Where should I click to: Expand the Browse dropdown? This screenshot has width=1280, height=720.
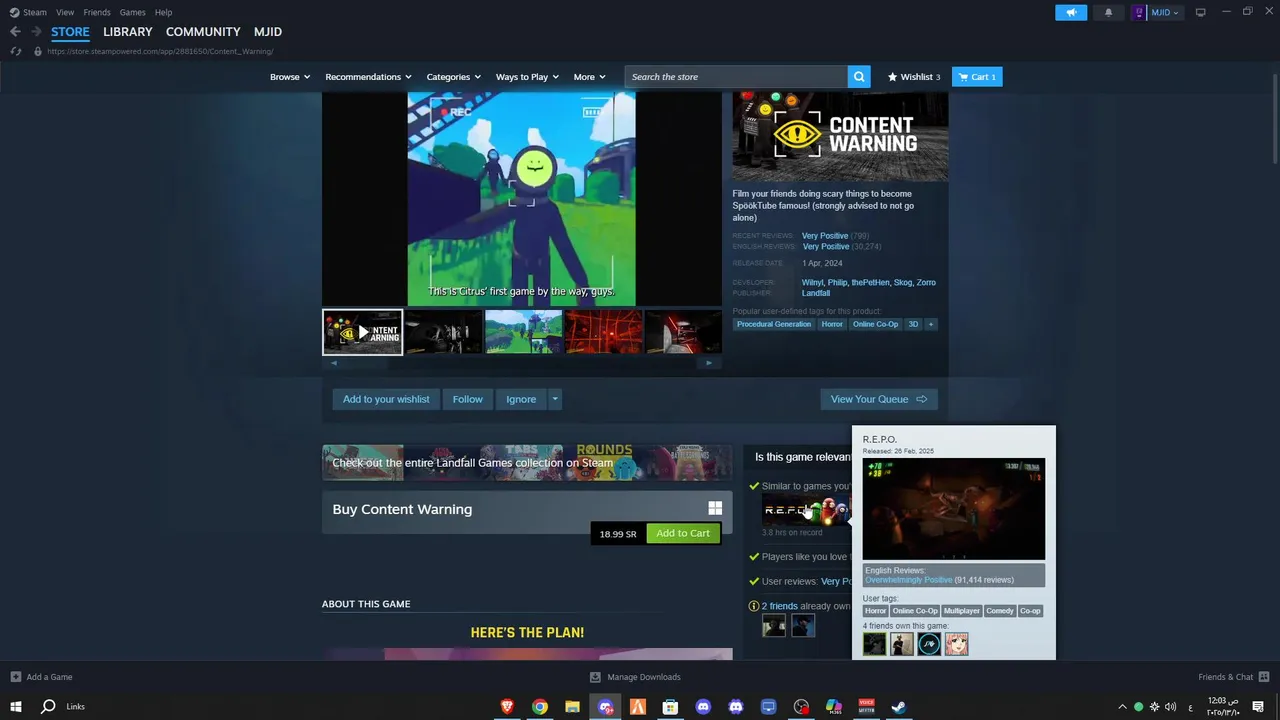(290, 77)
